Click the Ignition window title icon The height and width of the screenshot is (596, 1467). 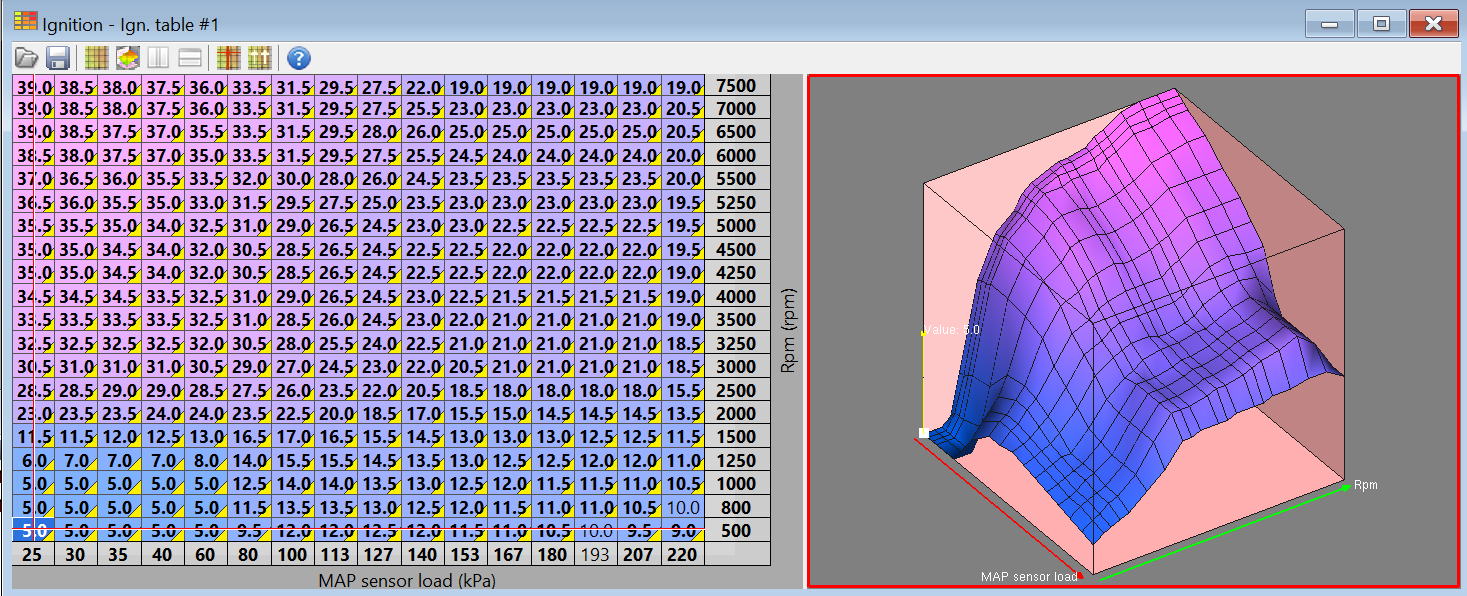(x=25, y=21)
